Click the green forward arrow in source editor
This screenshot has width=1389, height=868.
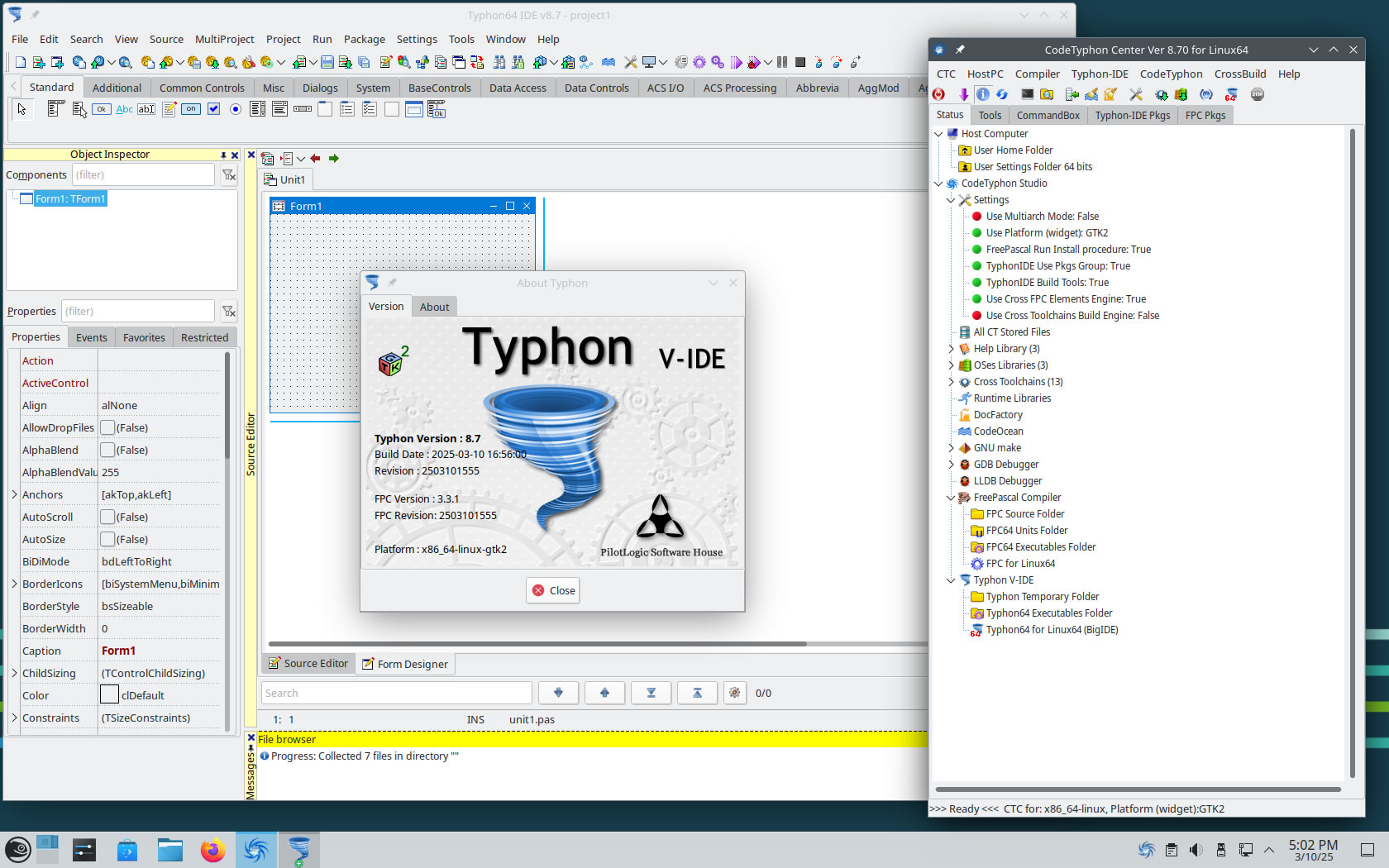coord(334,158)
